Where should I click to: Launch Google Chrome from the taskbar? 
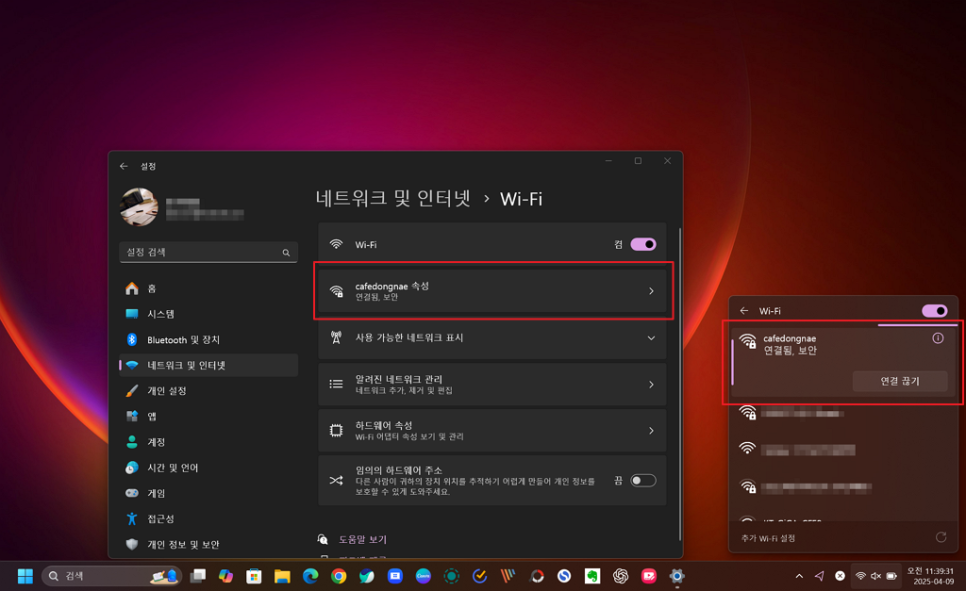click(x=338, y=576)
